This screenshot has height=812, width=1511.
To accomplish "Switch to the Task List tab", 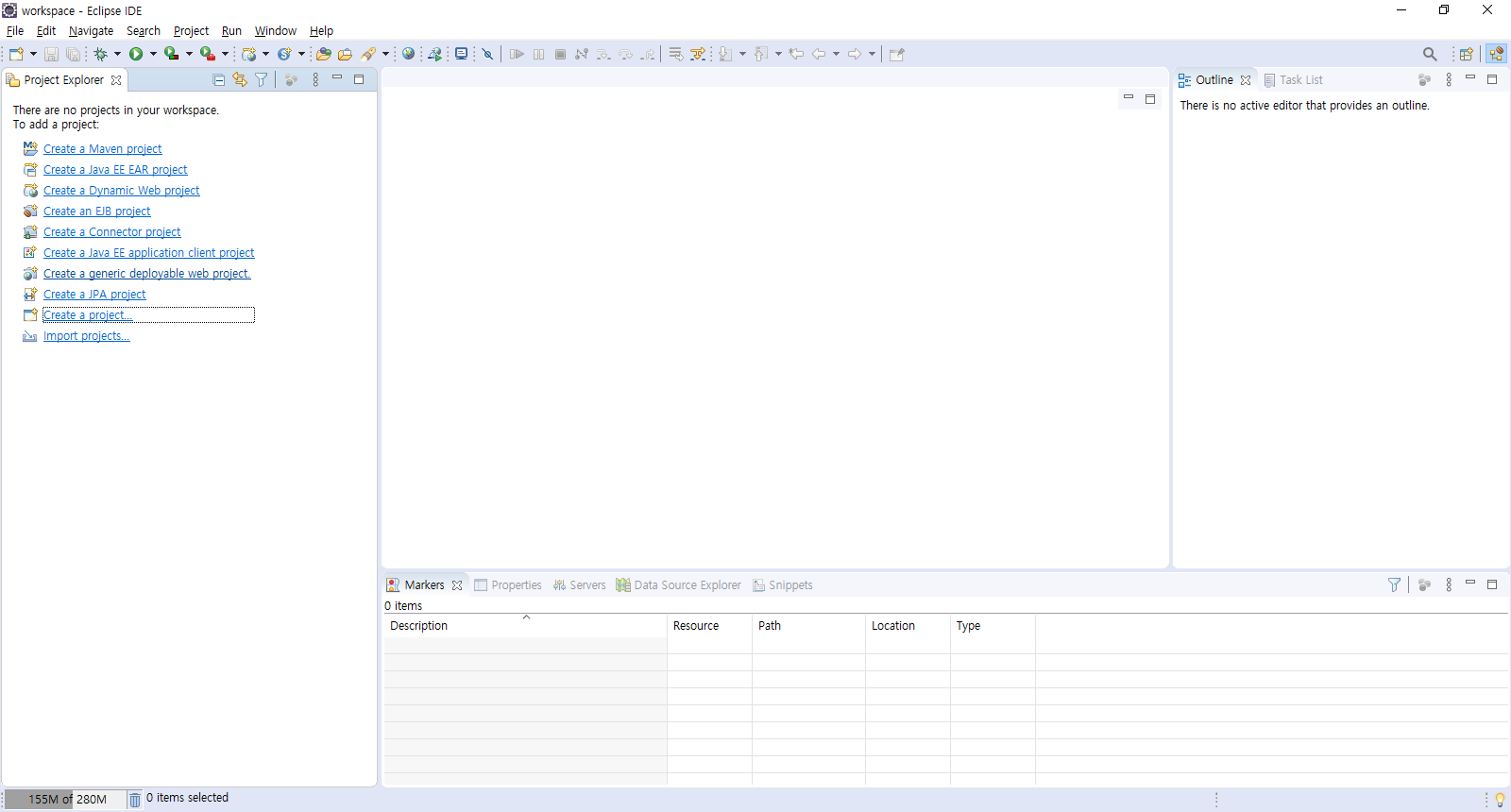I will (1294, 80).
